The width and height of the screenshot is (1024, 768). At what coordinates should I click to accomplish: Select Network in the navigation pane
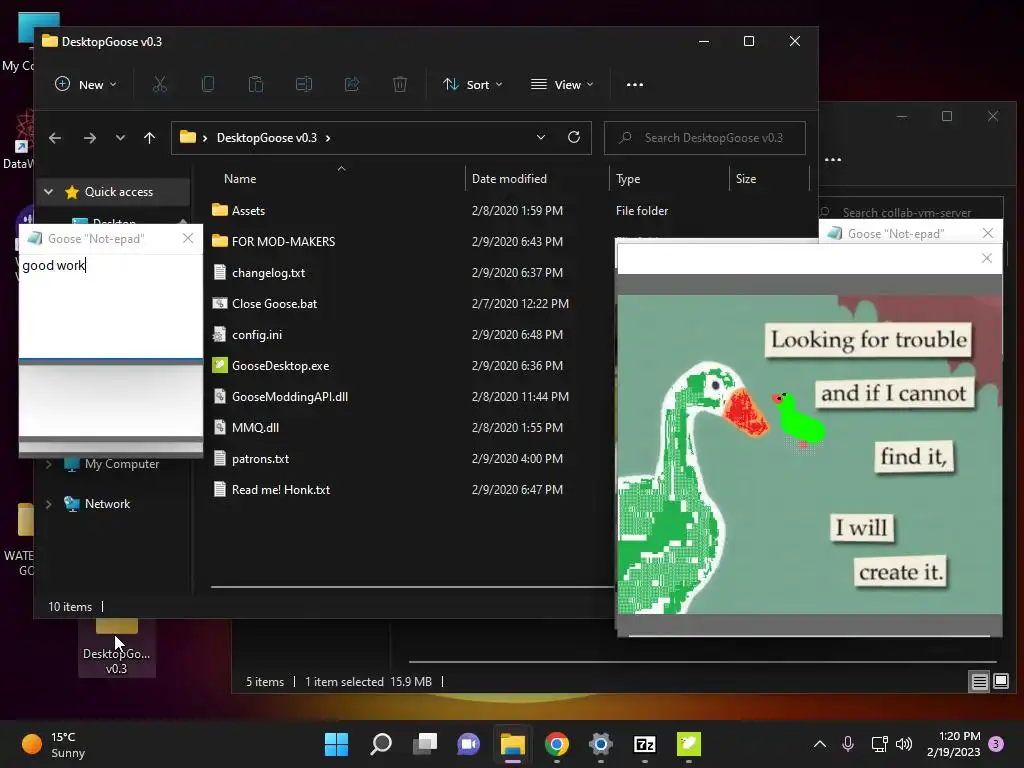point(107,504)
